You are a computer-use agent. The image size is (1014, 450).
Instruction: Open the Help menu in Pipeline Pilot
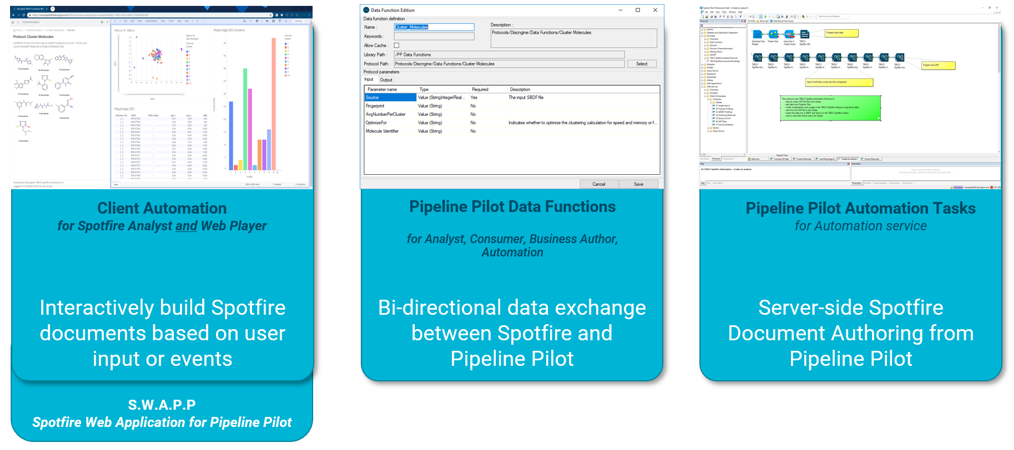point(740,12)
